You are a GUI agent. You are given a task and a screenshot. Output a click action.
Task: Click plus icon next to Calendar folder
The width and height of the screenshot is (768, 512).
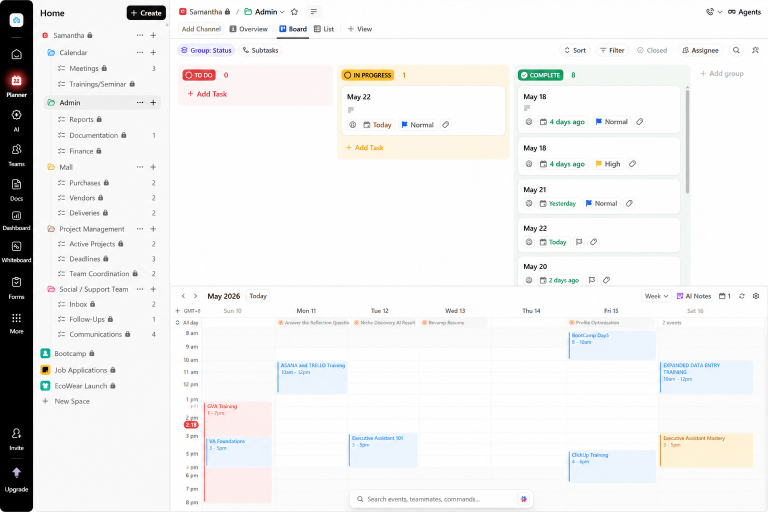point(153,52)
